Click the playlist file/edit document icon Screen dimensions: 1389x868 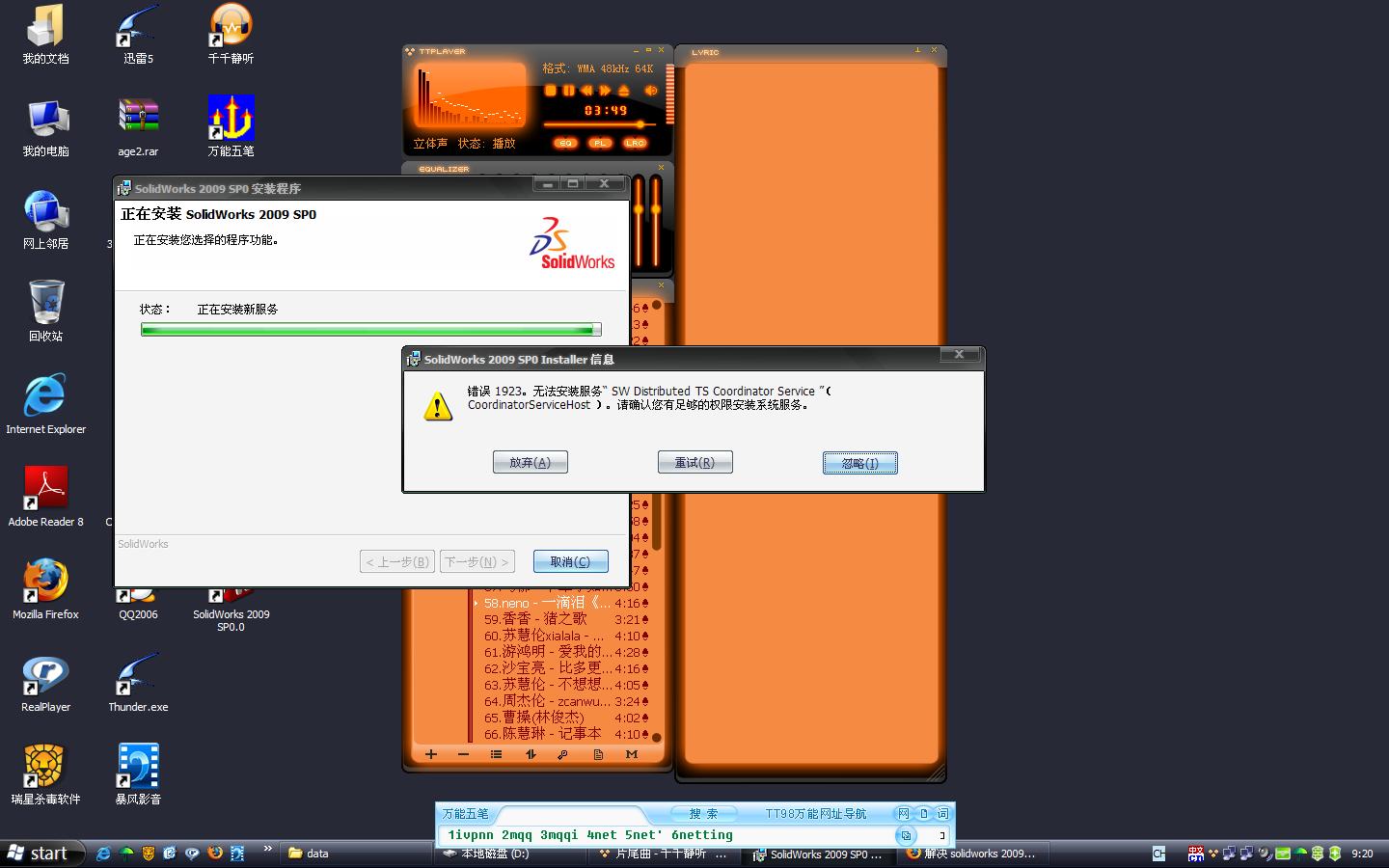coord(598,754)
